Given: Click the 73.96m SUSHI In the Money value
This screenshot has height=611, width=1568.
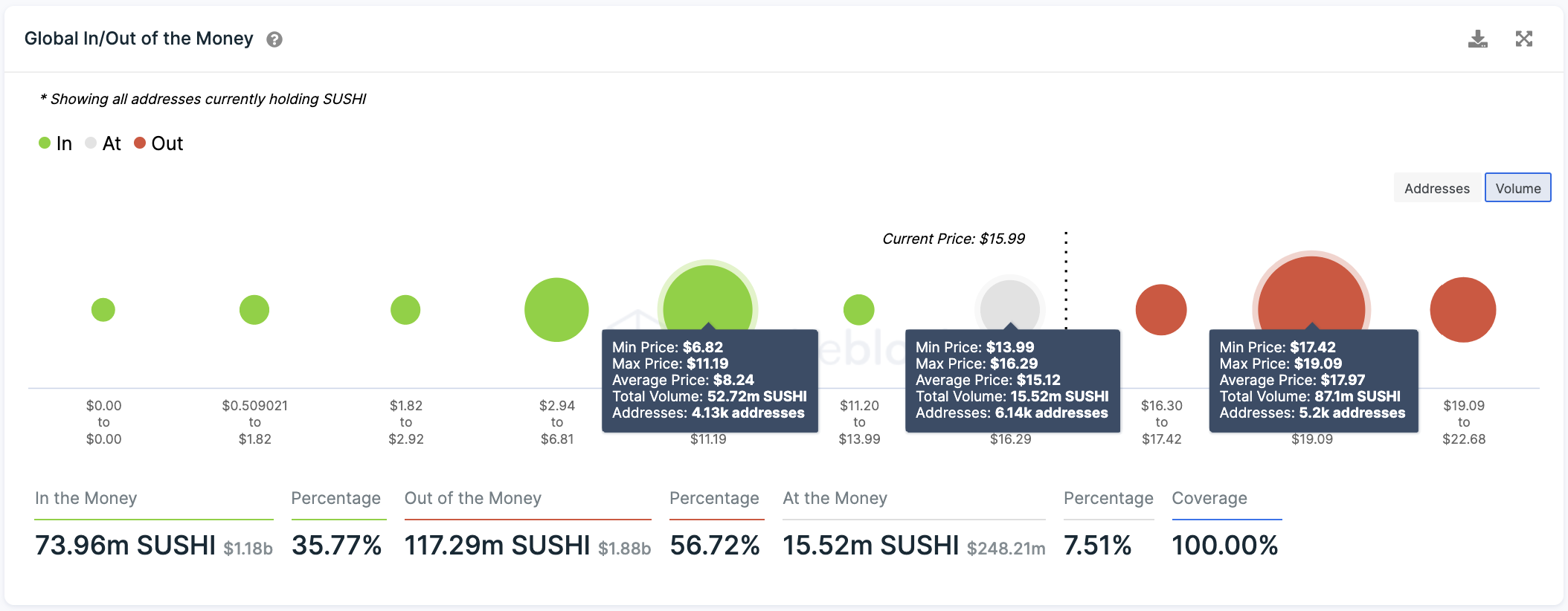Looking at the screenshot, I should [126, 546].
